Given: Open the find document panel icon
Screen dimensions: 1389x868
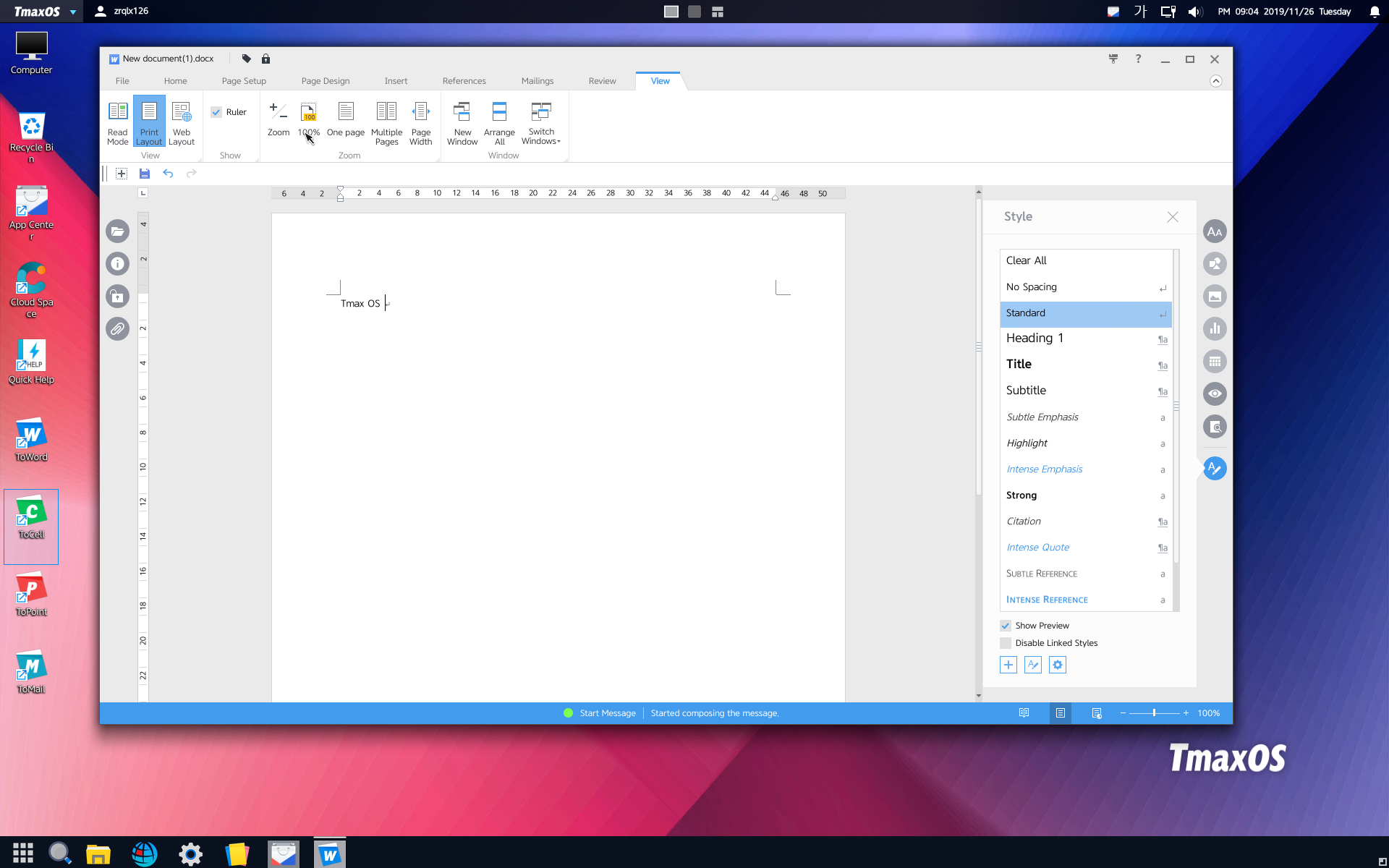Looking at the screenshot, I should [x=1215, y=427].
